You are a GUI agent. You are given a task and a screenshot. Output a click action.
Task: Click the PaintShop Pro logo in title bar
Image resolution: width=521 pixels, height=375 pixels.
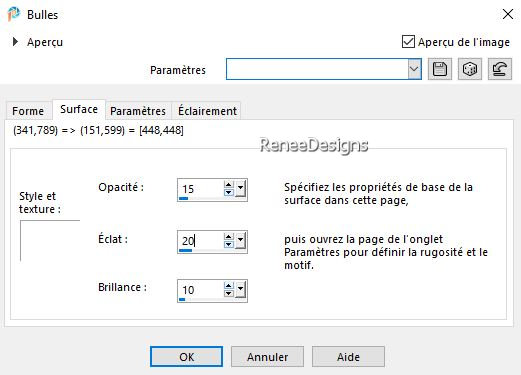point(14,14)
